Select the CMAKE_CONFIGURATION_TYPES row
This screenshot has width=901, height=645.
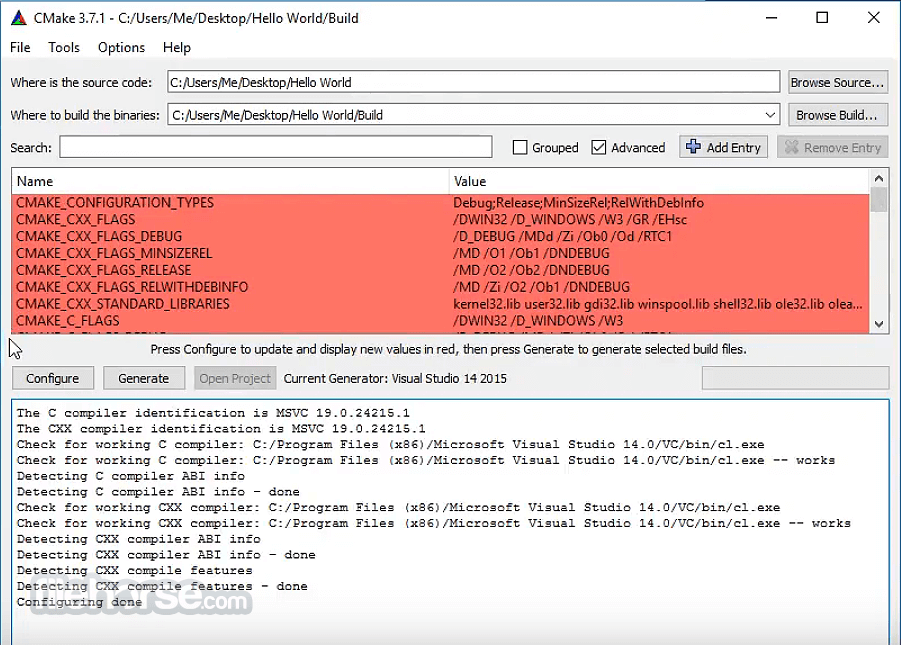[441, 202]
